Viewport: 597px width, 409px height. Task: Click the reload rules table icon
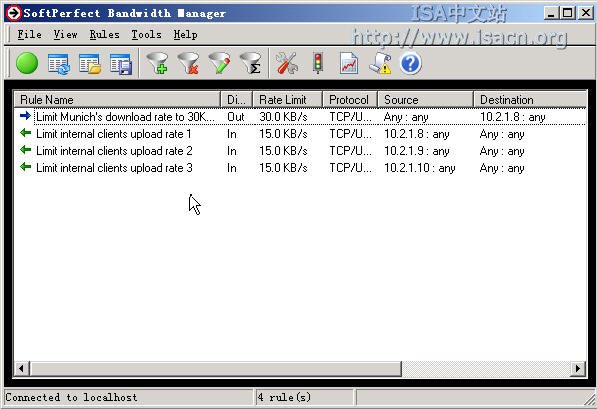59,64
